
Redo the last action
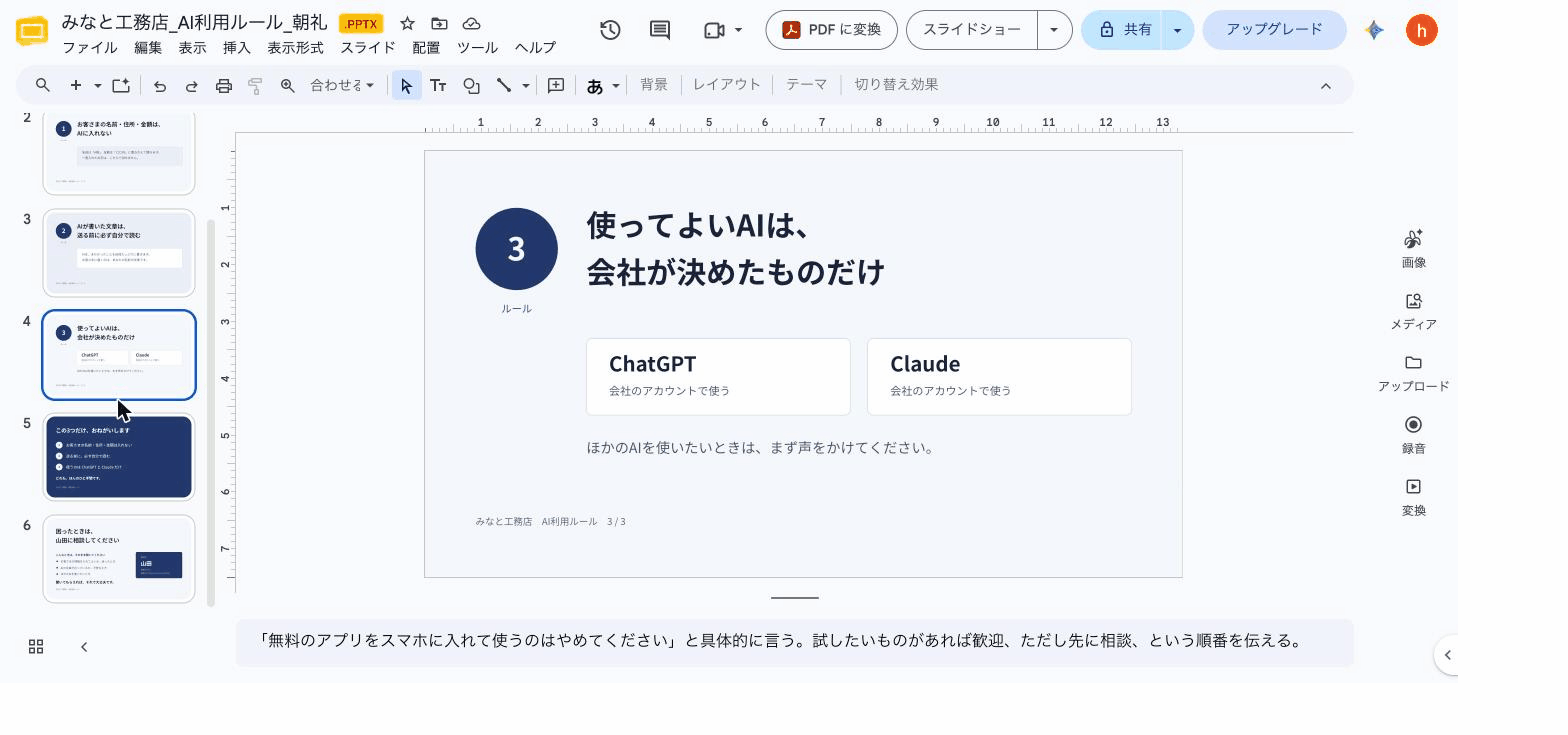coord(192,86)
